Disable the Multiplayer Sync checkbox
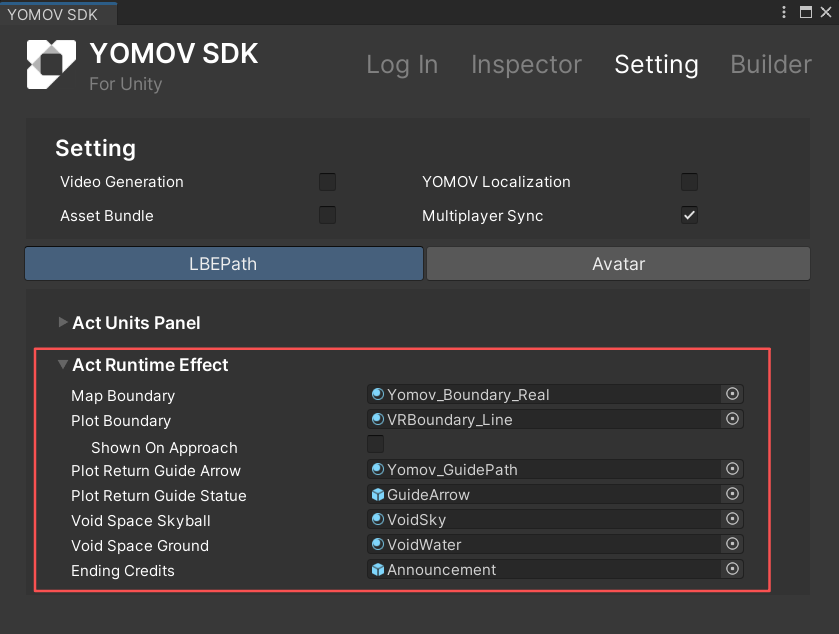The height and width of the screenshot is (634, 839). coord(689,215)
